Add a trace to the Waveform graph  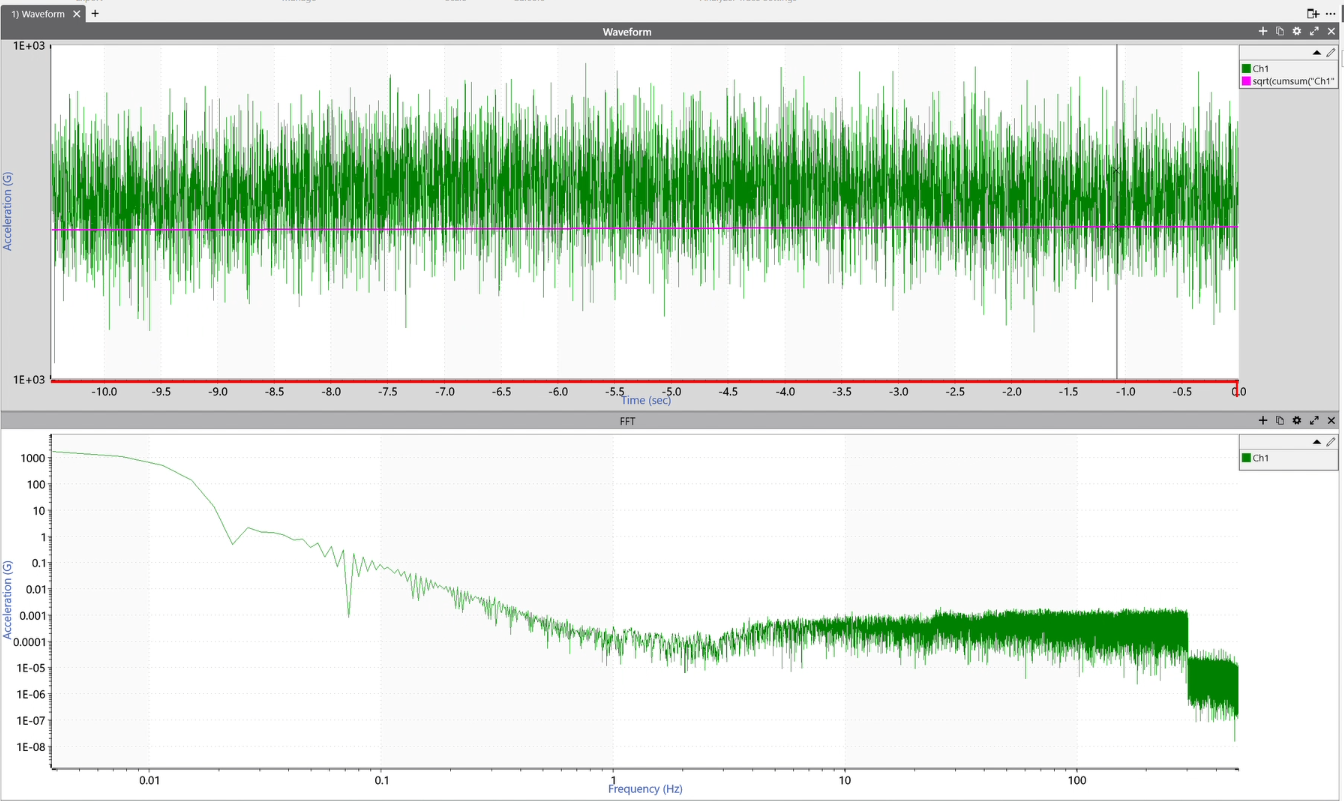[1263, 31]
